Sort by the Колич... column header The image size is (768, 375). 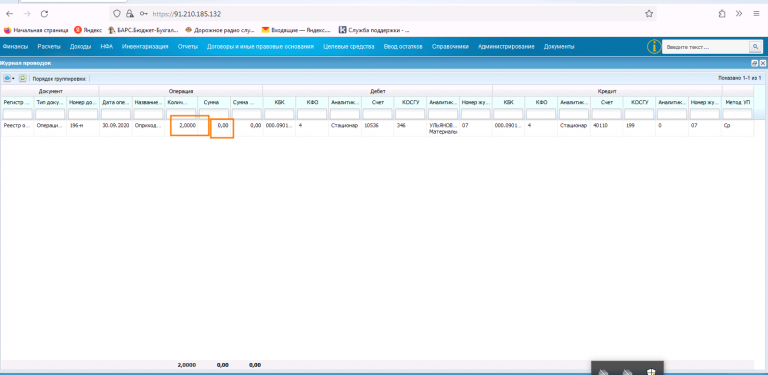click(x=181, y=102)
